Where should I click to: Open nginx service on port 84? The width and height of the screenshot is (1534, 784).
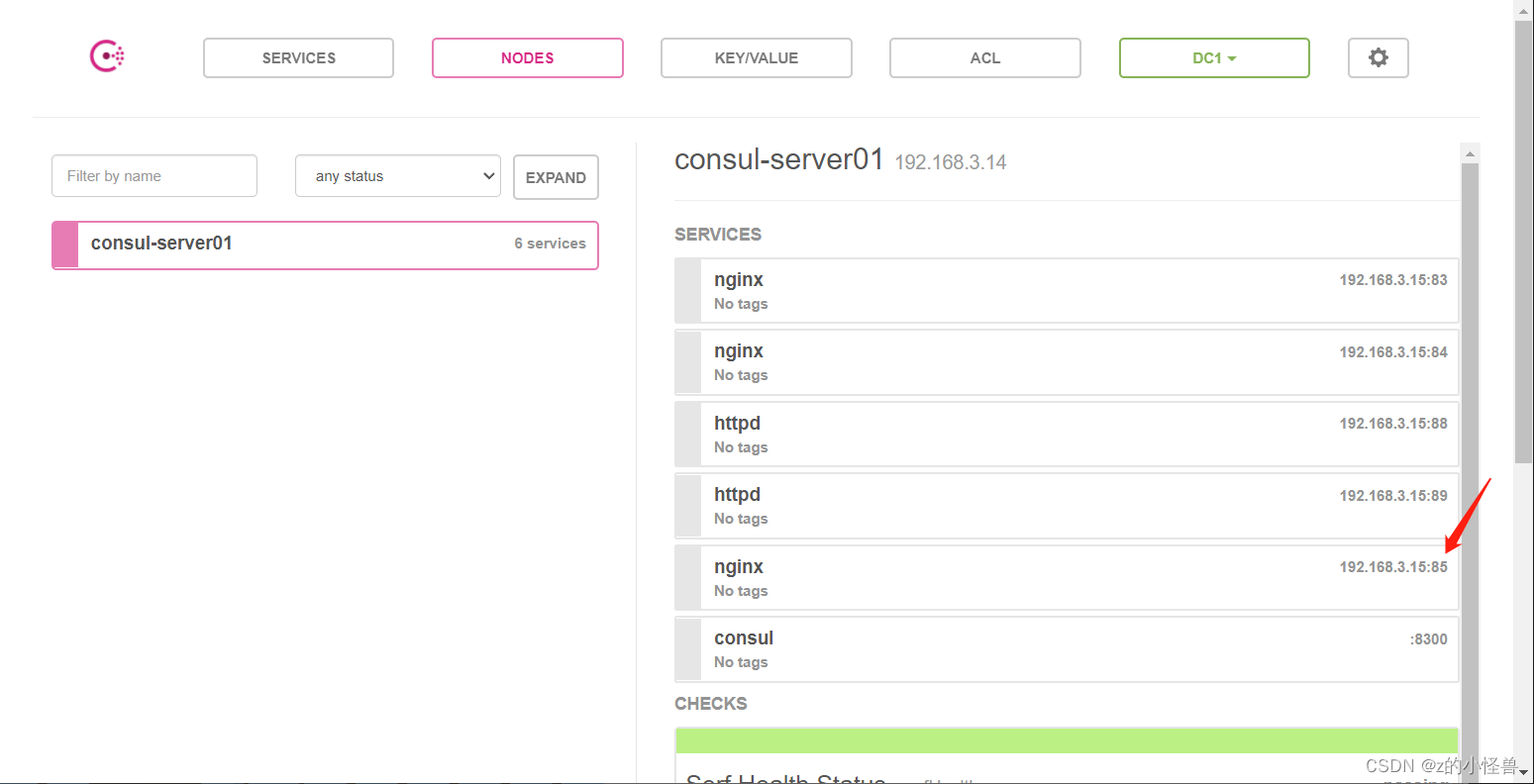[1067, 362]
